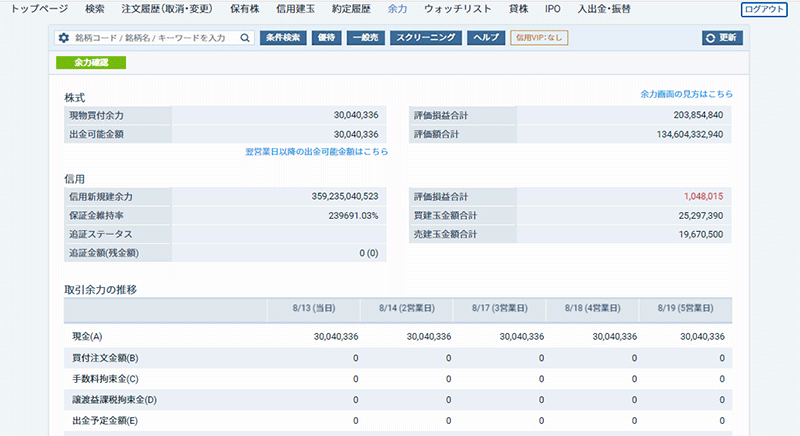
Task: Click the 更新 refresh button
Action: coord(722,38)
